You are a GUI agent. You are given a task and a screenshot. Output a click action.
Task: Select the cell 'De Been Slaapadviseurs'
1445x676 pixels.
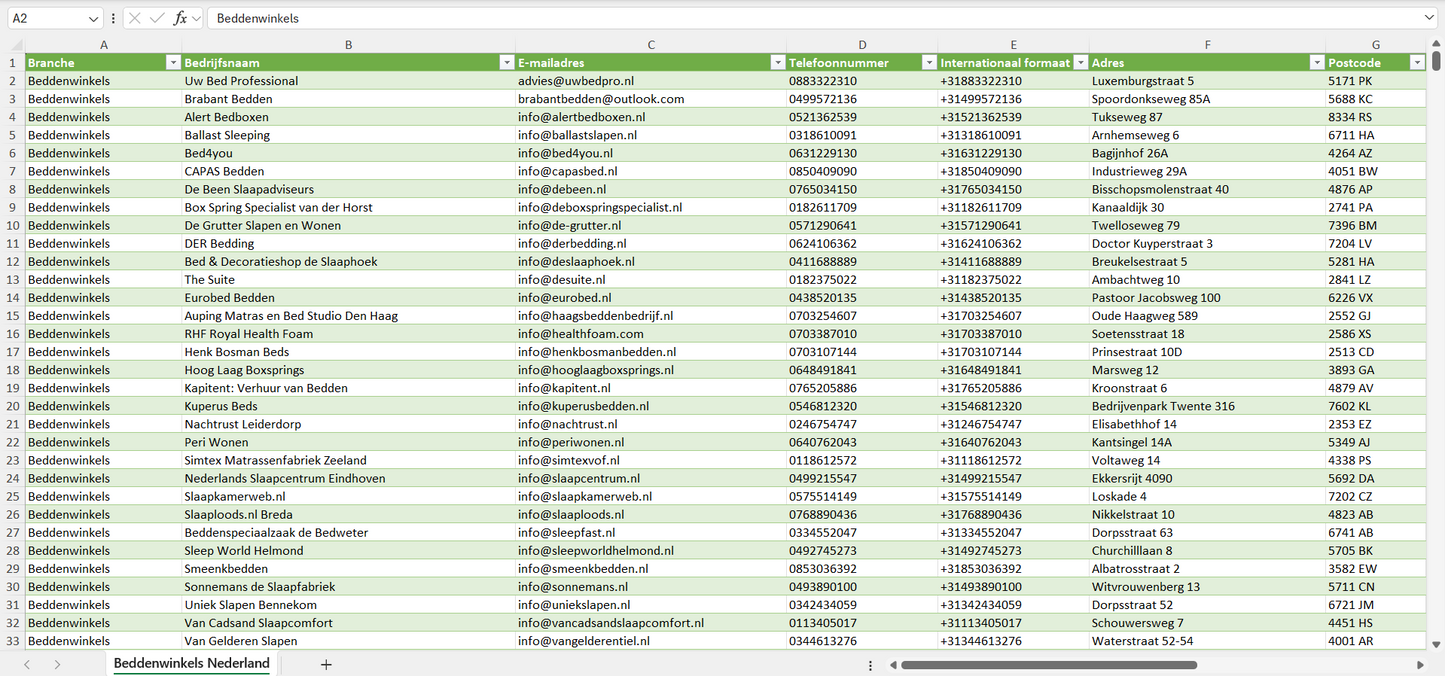pyautogui.click(x=348, y=189)
